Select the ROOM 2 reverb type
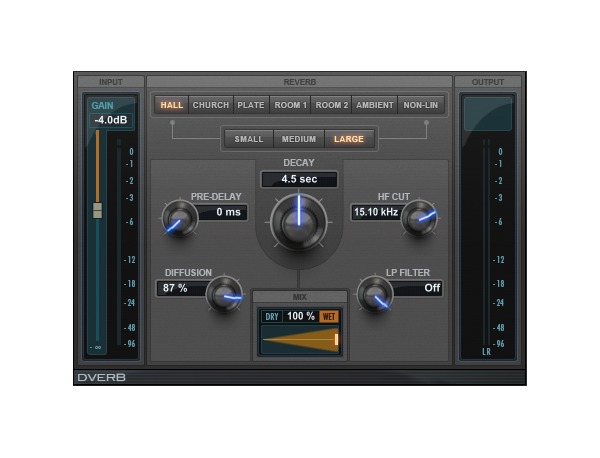 331,105
